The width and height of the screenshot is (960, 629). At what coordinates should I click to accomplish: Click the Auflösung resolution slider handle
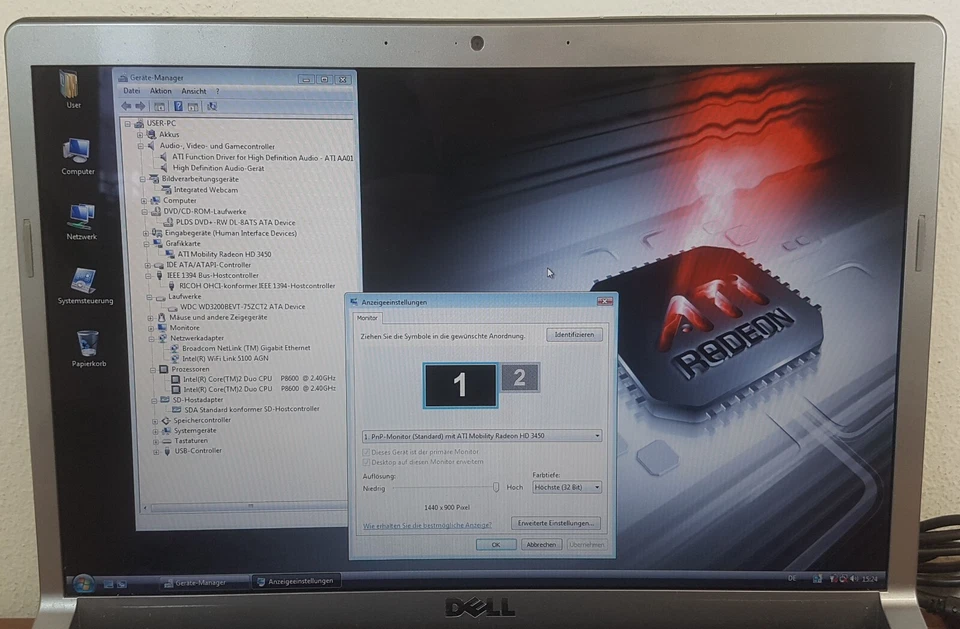pyautogui.click(x=496, y=487)
